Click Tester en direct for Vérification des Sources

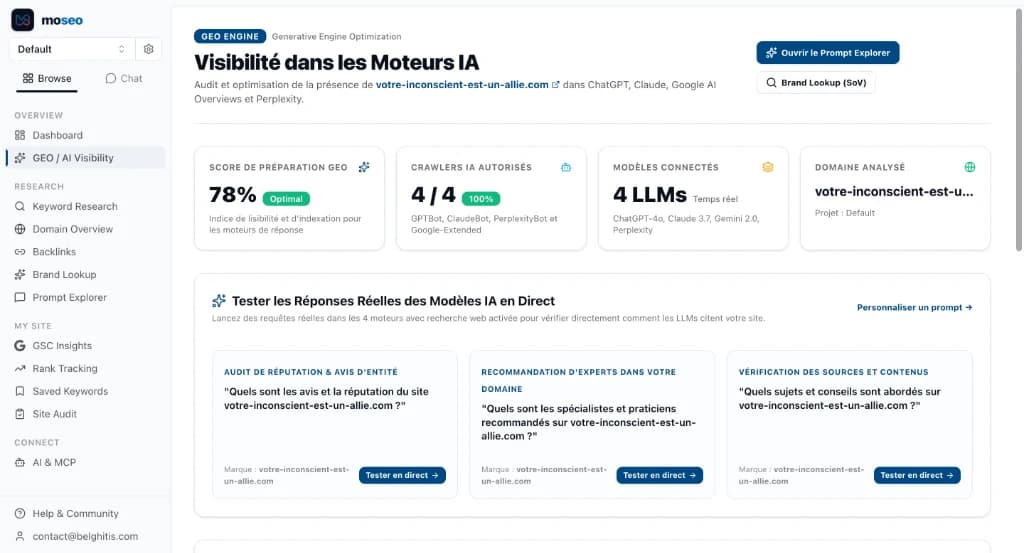pos(917,475)
